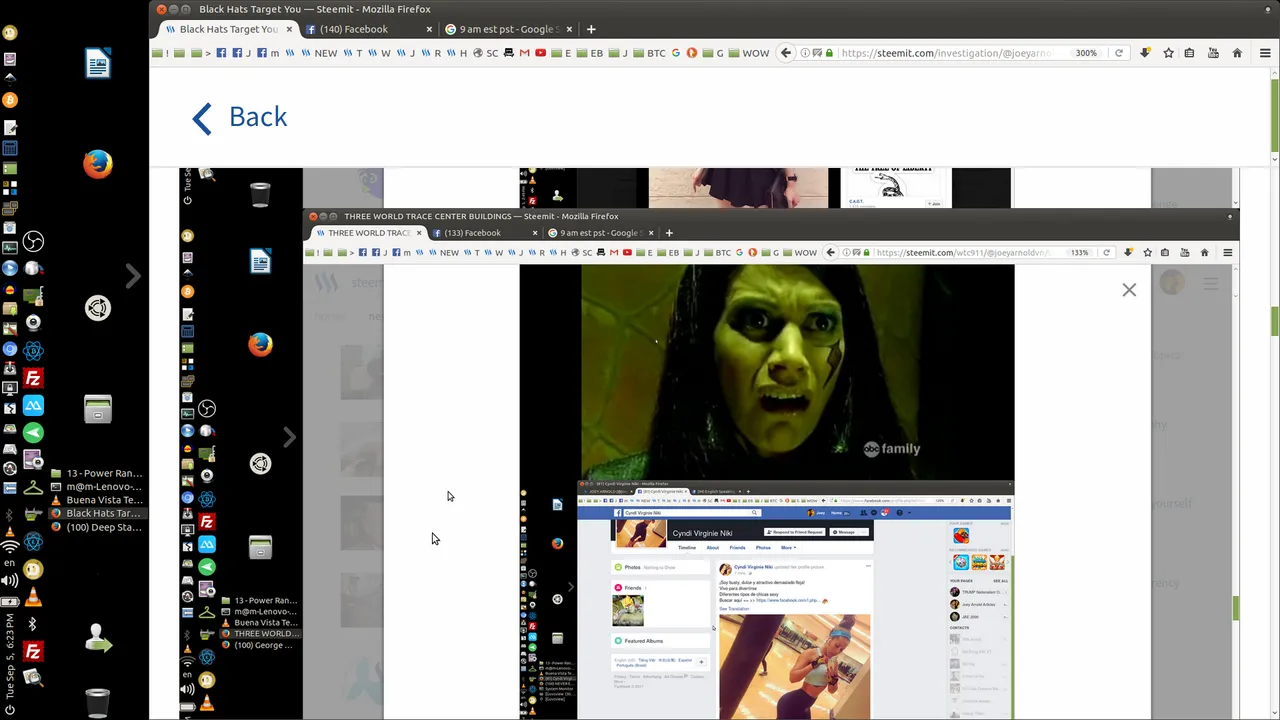Open power button beneath the 'Tue Sep 5' clock

(x=10, y=710)
